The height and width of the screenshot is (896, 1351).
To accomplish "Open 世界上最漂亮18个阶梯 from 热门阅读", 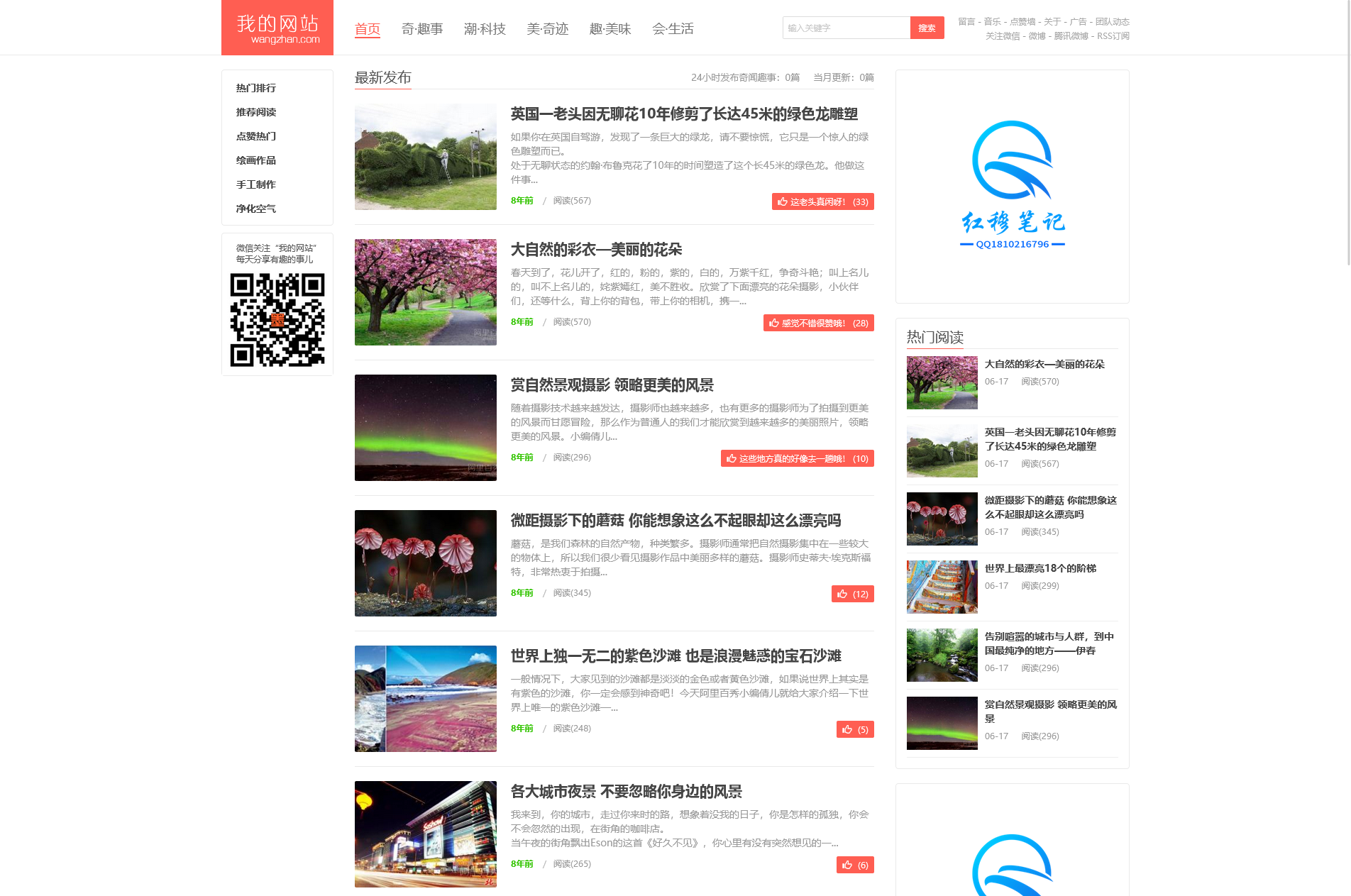I will (1040, 568).
